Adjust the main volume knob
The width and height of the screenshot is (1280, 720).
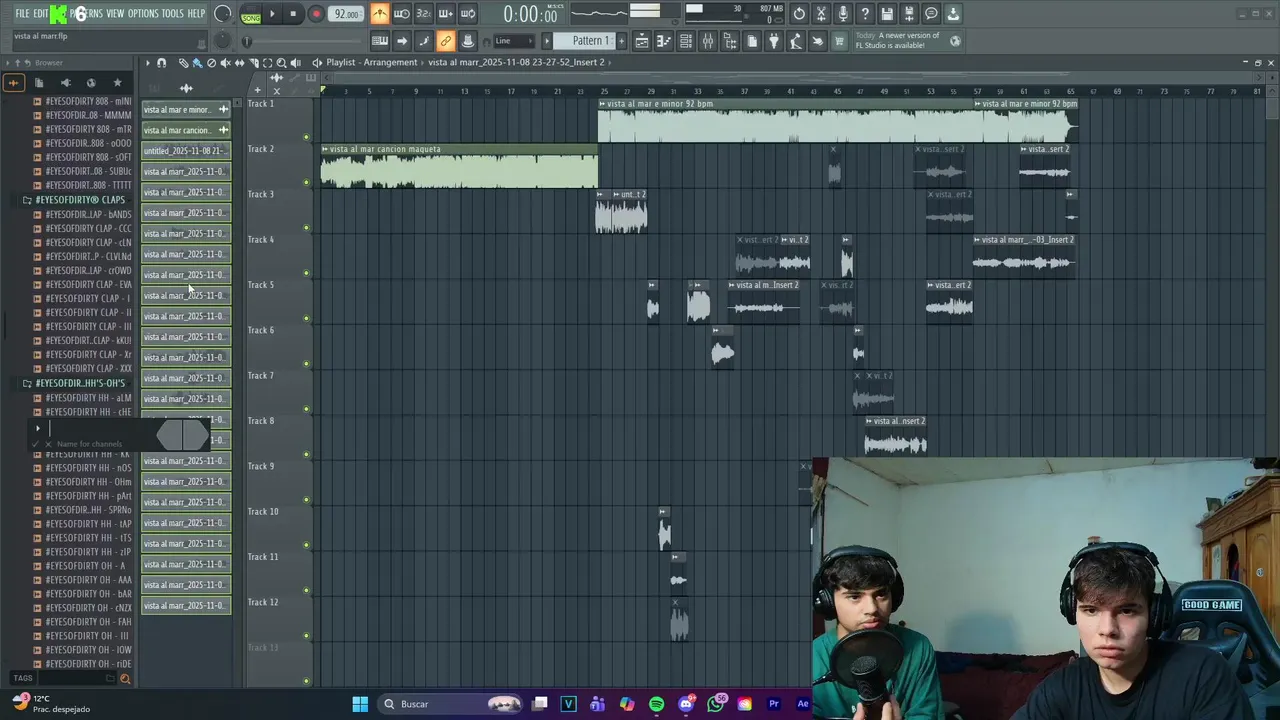pos(223,14)
